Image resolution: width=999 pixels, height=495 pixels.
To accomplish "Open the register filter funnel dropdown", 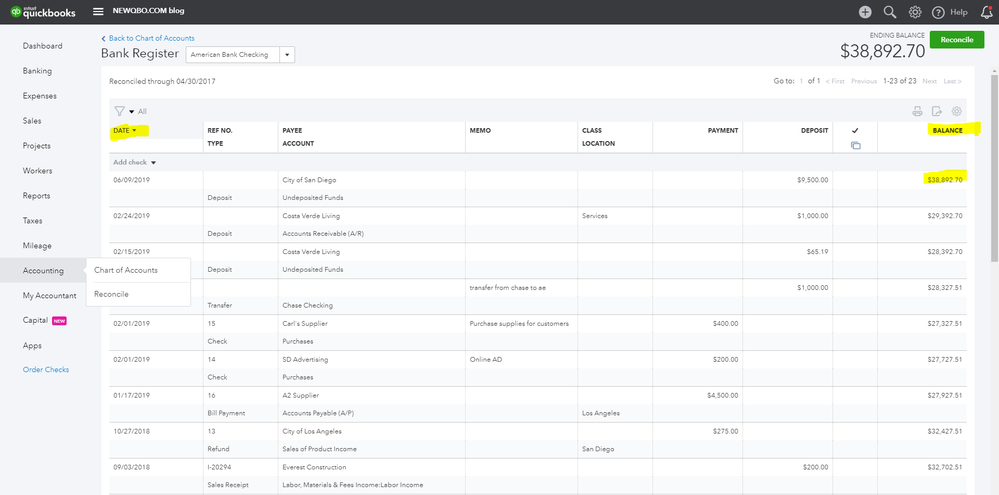I will coord(123,112).
